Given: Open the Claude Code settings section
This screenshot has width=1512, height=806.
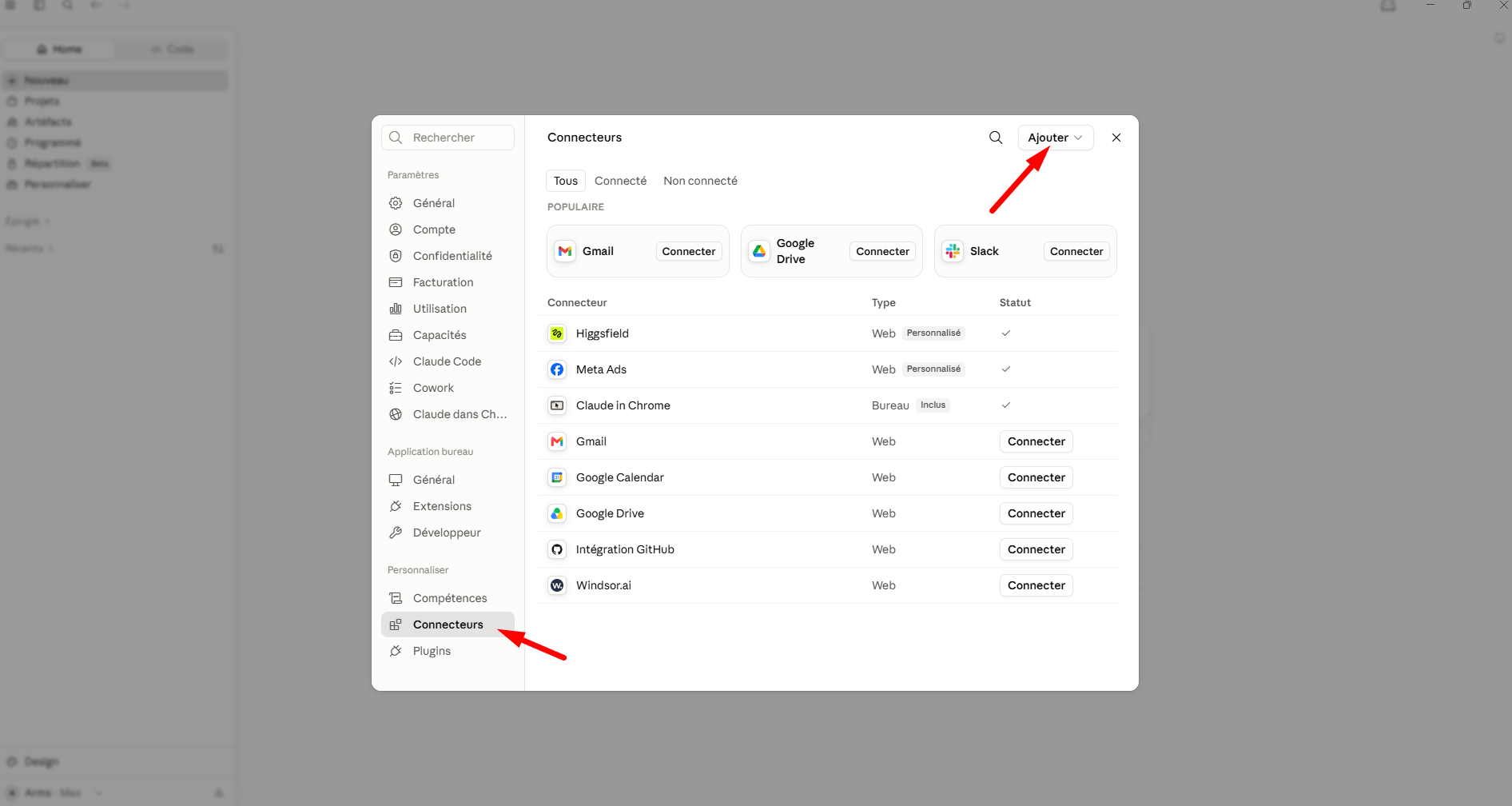Looking at the screenshot, I should click(x=448, y=361).
